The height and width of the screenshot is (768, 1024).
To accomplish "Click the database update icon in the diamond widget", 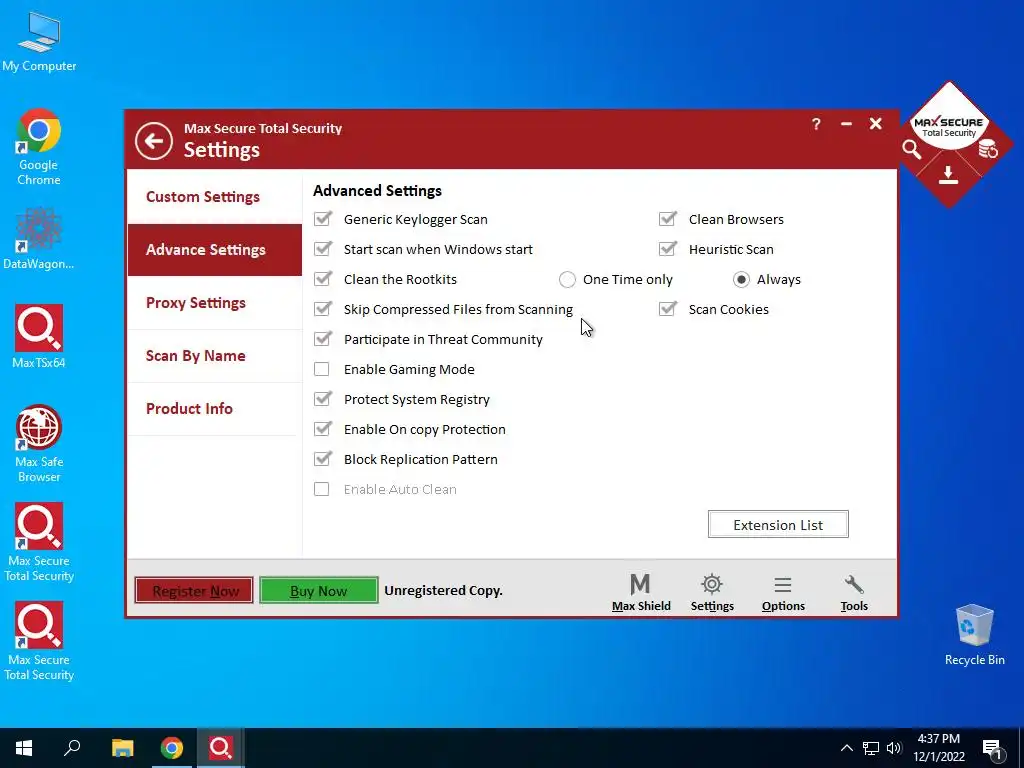I will point(987,149).
